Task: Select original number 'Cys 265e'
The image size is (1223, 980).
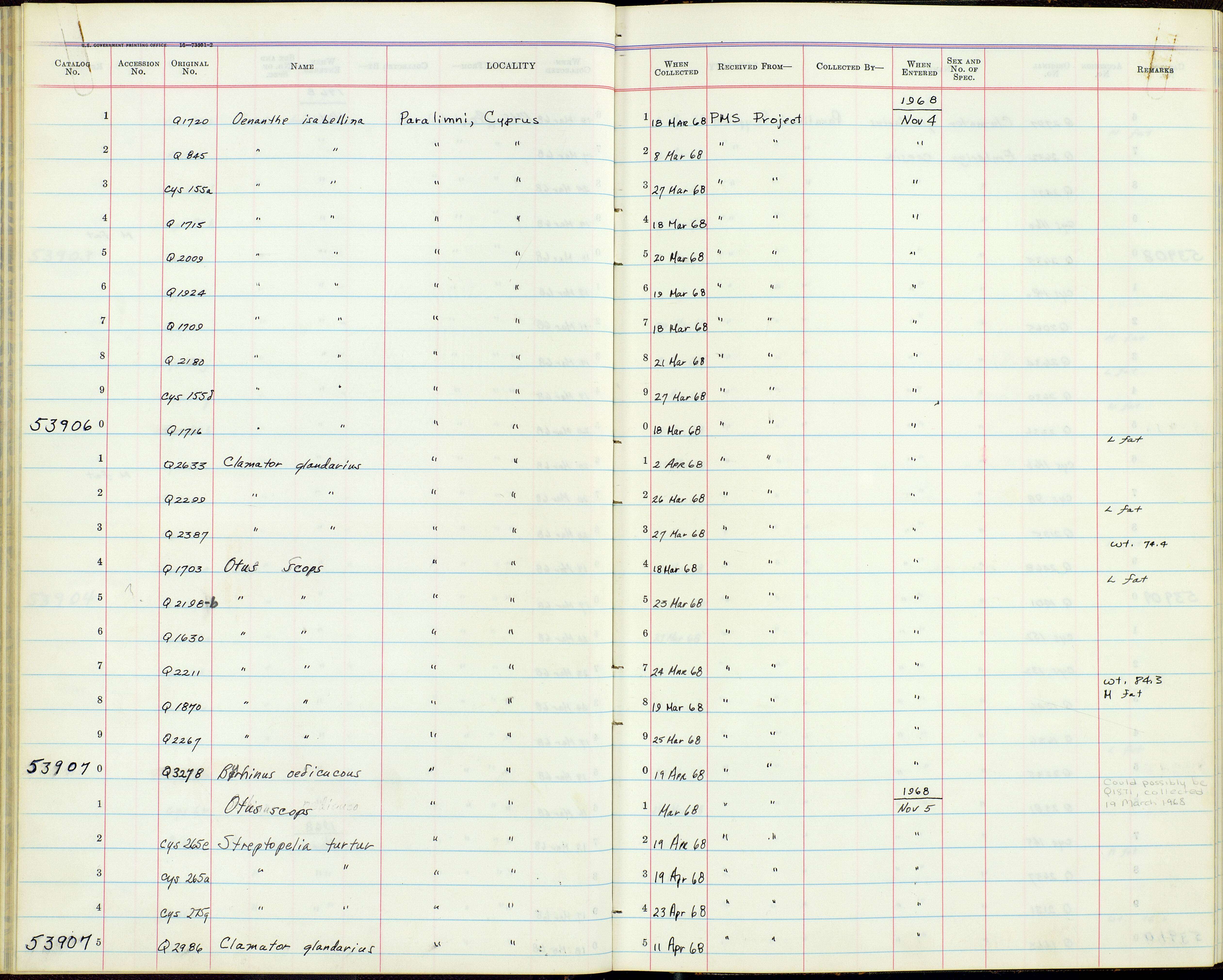Action: 186,845
